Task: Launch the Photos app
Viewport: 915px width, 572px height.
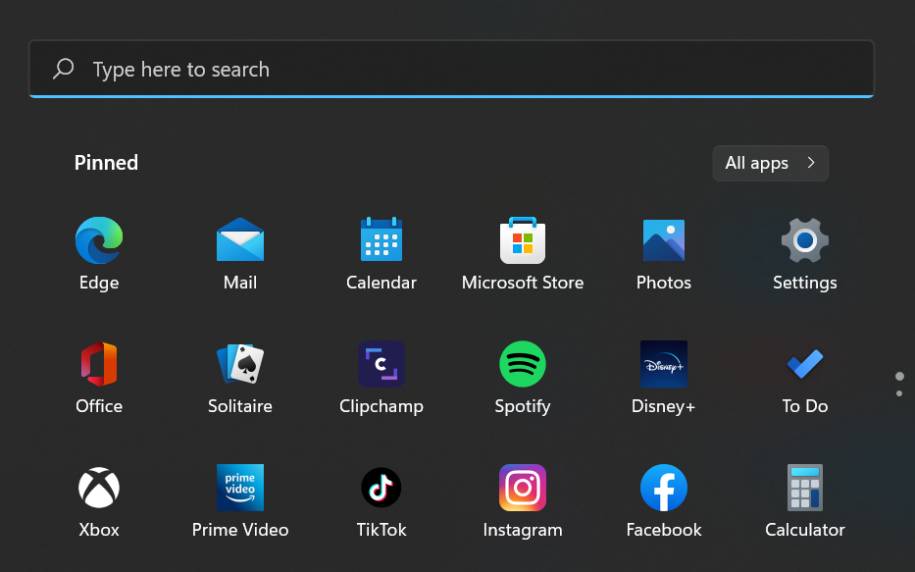Action: [663, 240]
